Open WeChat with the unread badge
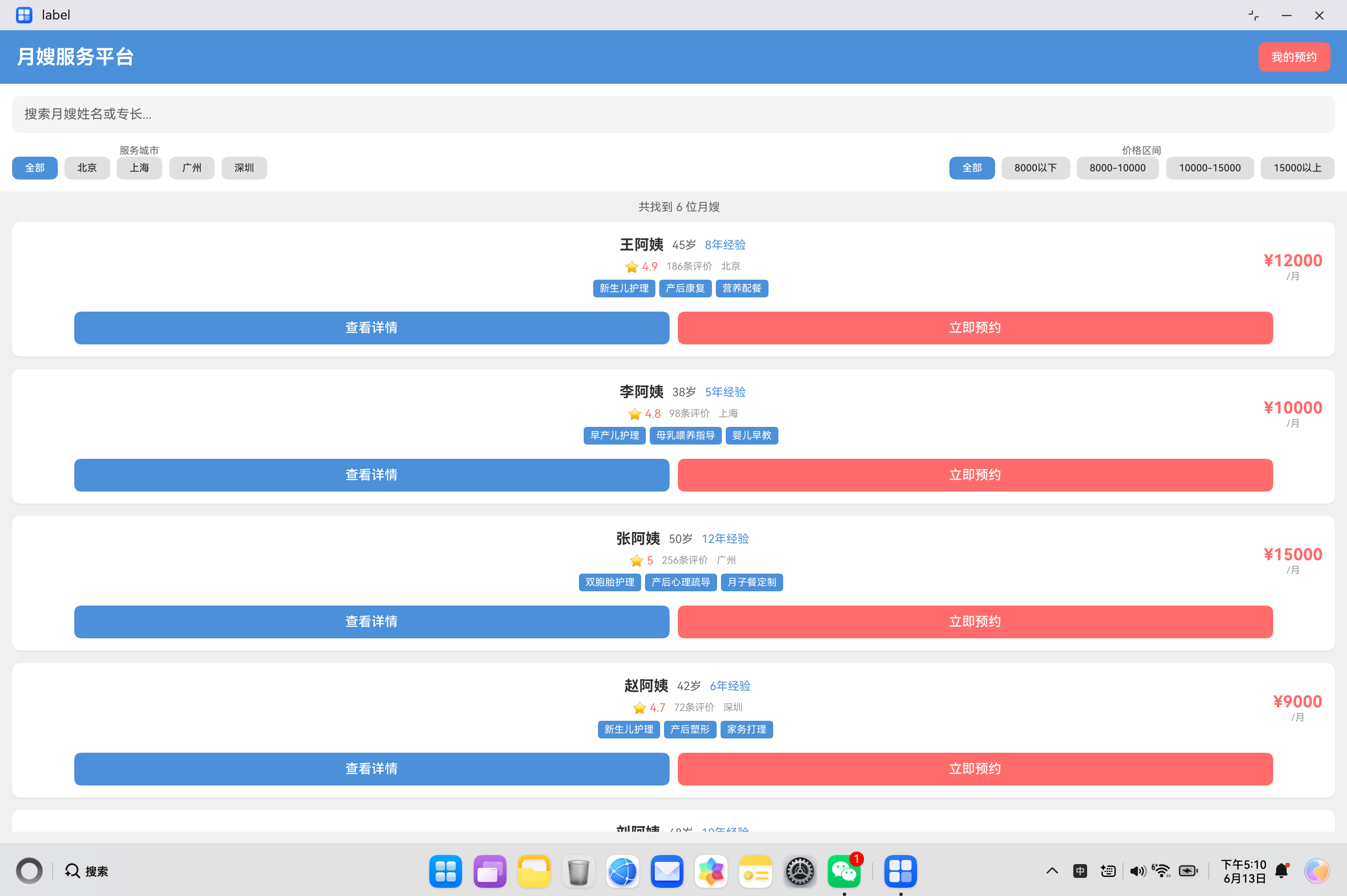This screenshot has height=896, width=1347. click(x=844, y=871)
